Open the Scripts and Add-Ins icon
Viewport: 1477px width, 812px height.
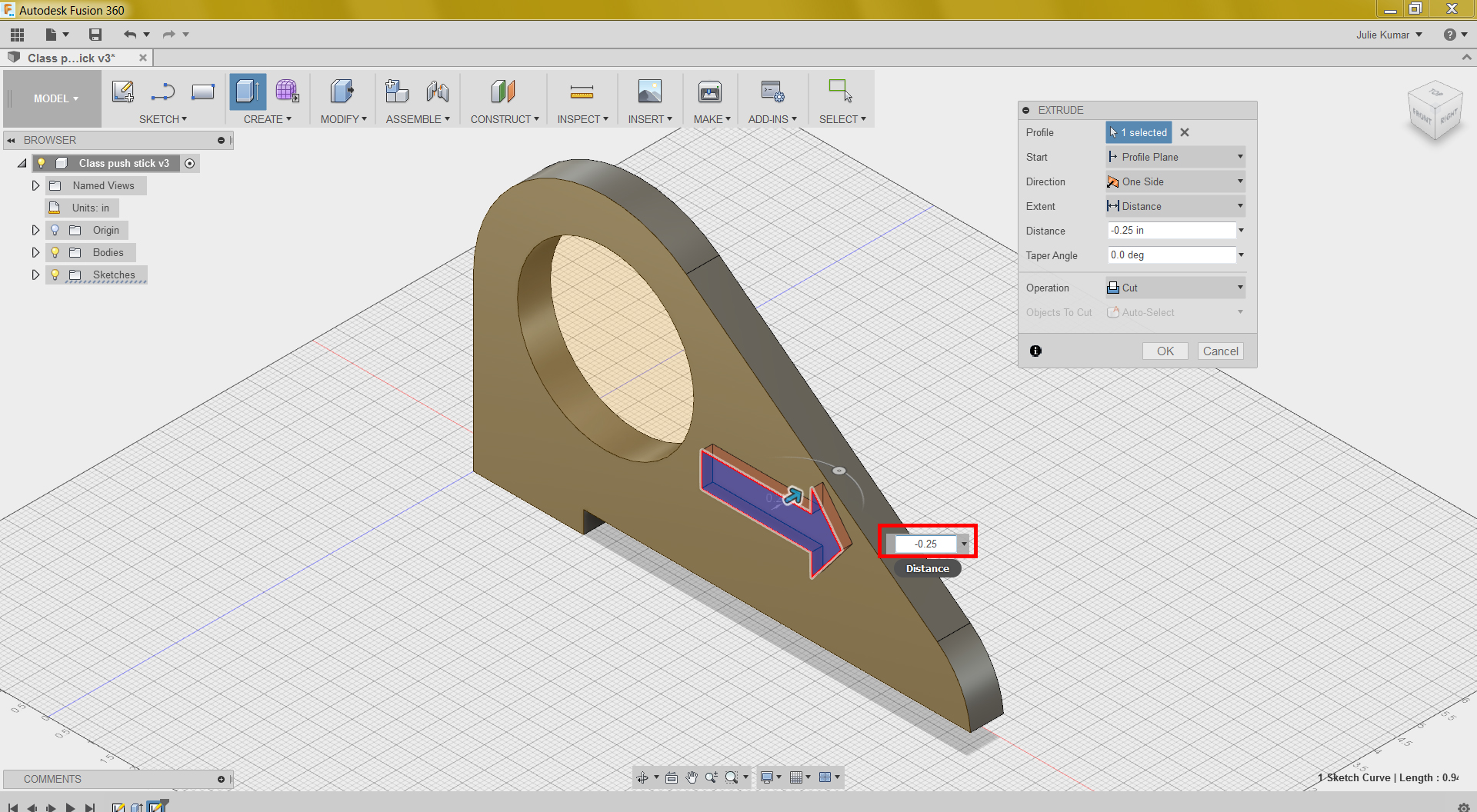(x=772, y=92)
